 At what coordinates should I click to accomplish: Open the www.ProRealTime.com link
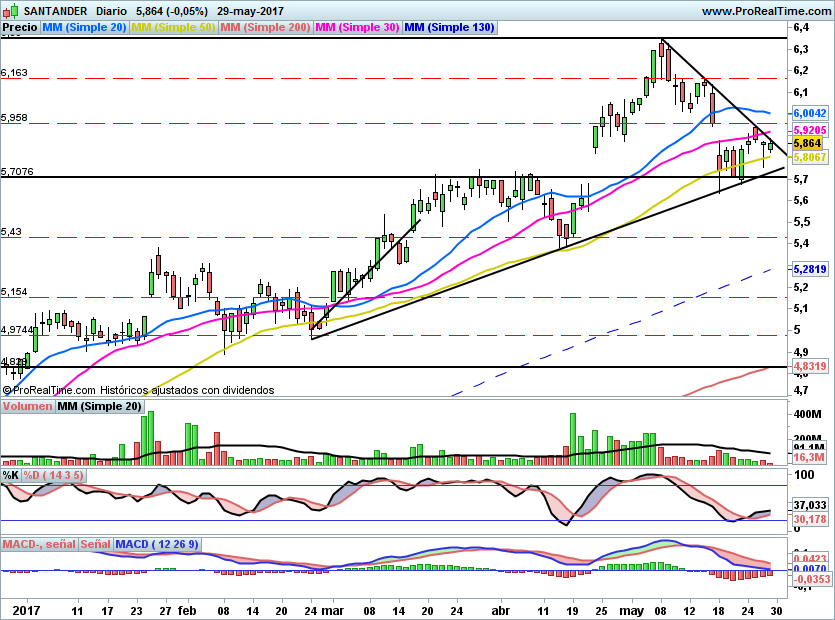(x=764, y=11)
